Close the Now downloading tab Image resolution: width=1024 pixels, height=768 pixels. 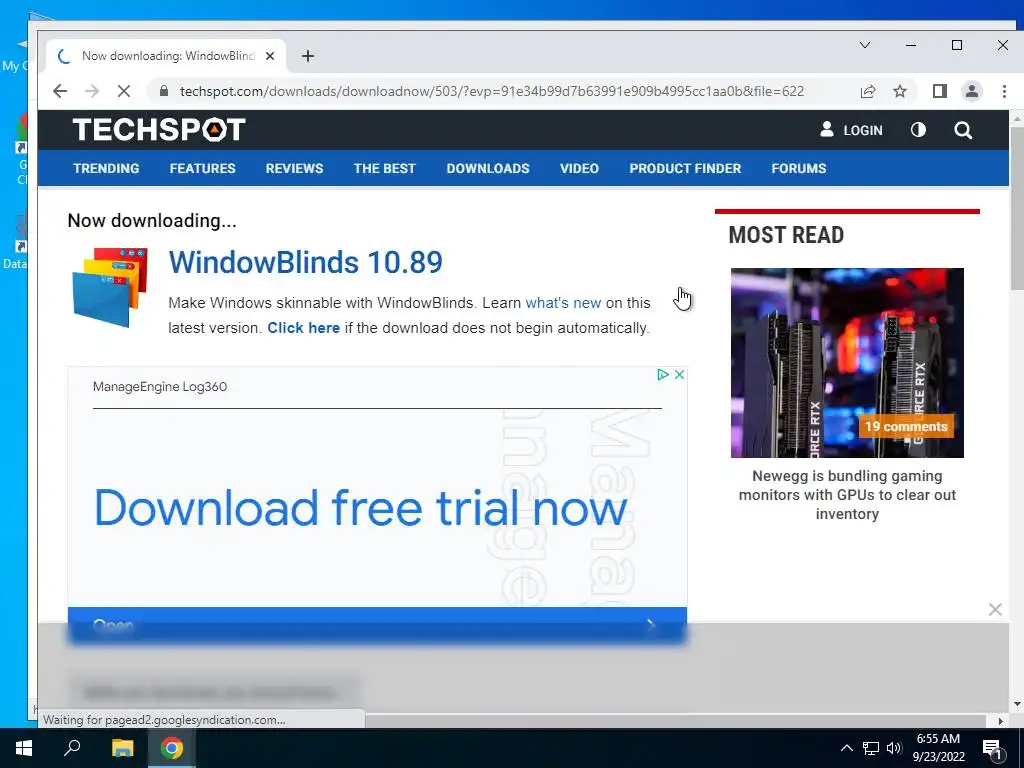click(x=270, y=56)
